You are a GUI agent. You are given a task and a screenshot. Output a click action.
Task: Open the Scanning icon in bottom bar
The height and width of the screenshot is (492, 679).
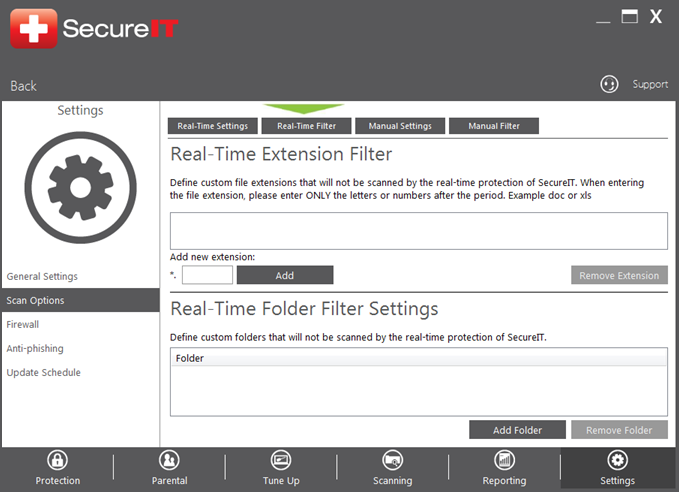[393, 460]
